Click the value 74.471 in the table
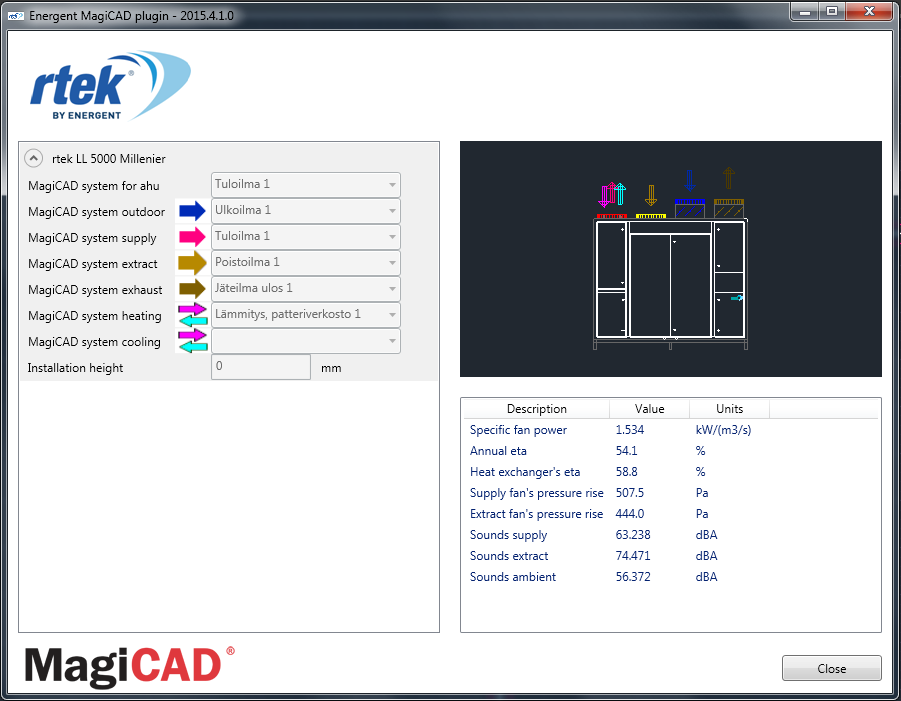Viewport: 901px width, 701px height. pos(633,556)
